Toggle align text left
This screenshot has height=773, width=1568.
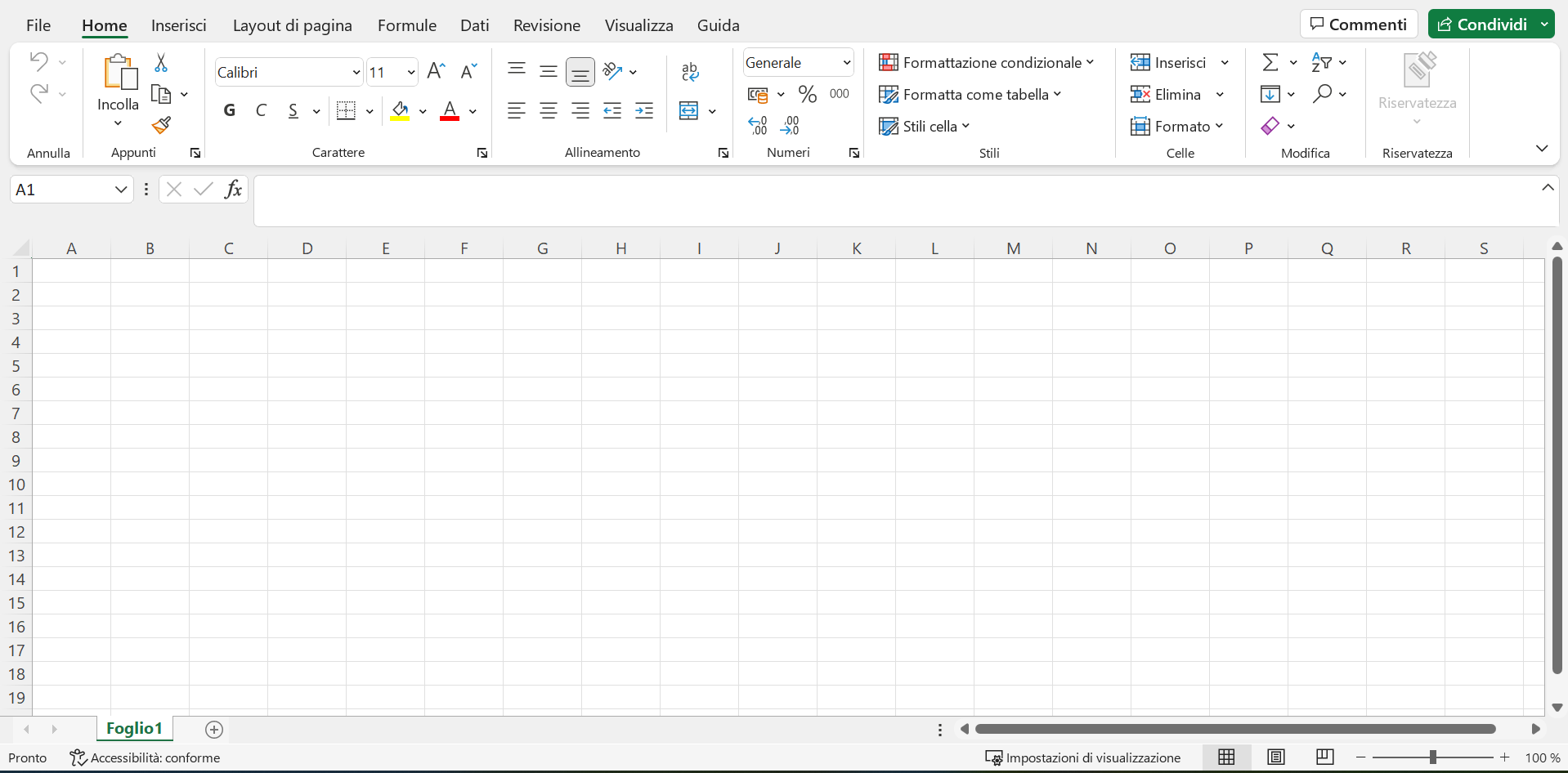[517, 110]
